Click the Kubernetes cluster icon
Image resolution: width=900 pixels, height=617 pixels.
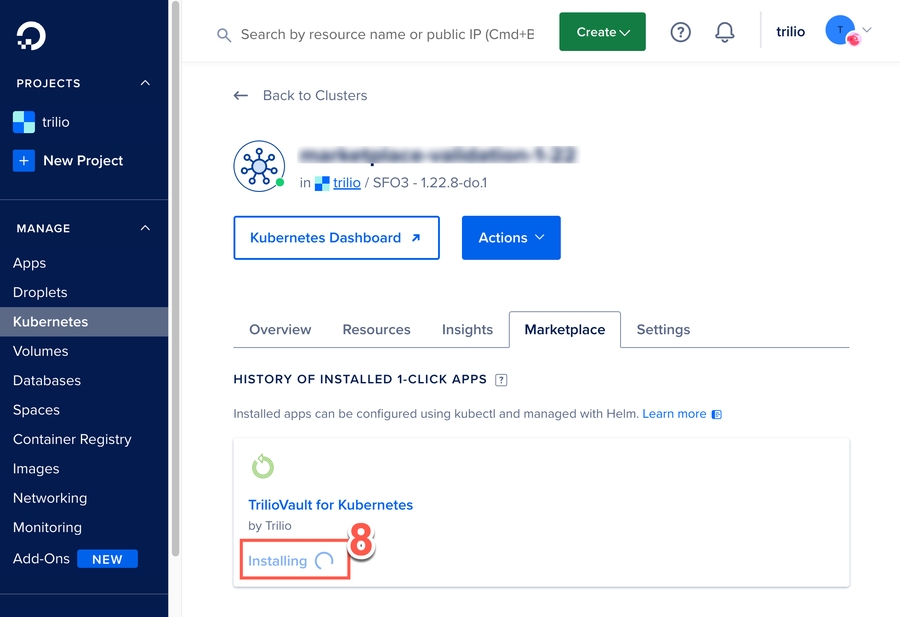(259, 166)
